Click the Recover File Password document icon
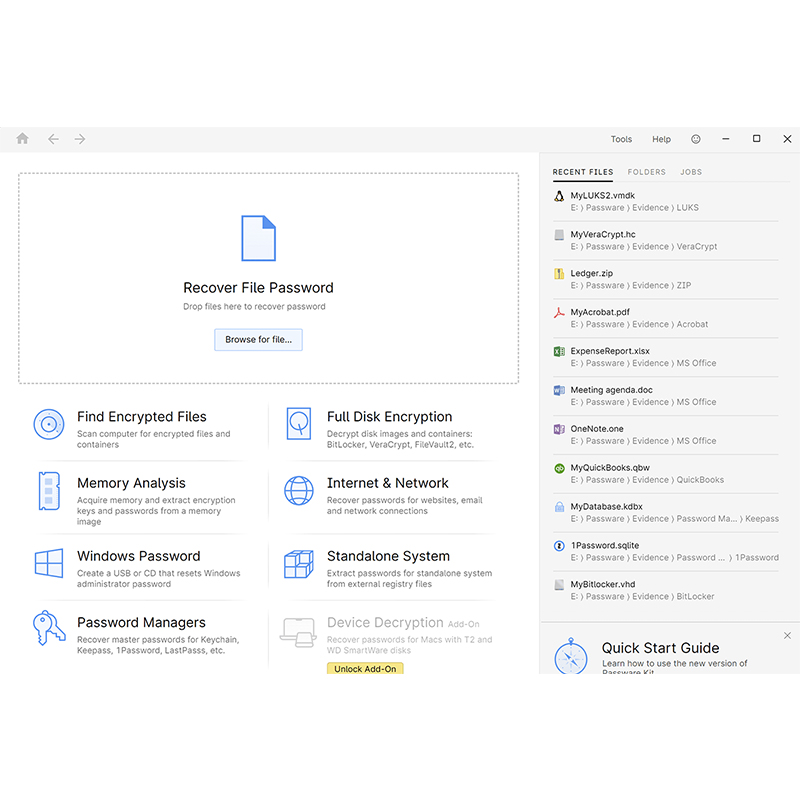 [x=258, y=238]
